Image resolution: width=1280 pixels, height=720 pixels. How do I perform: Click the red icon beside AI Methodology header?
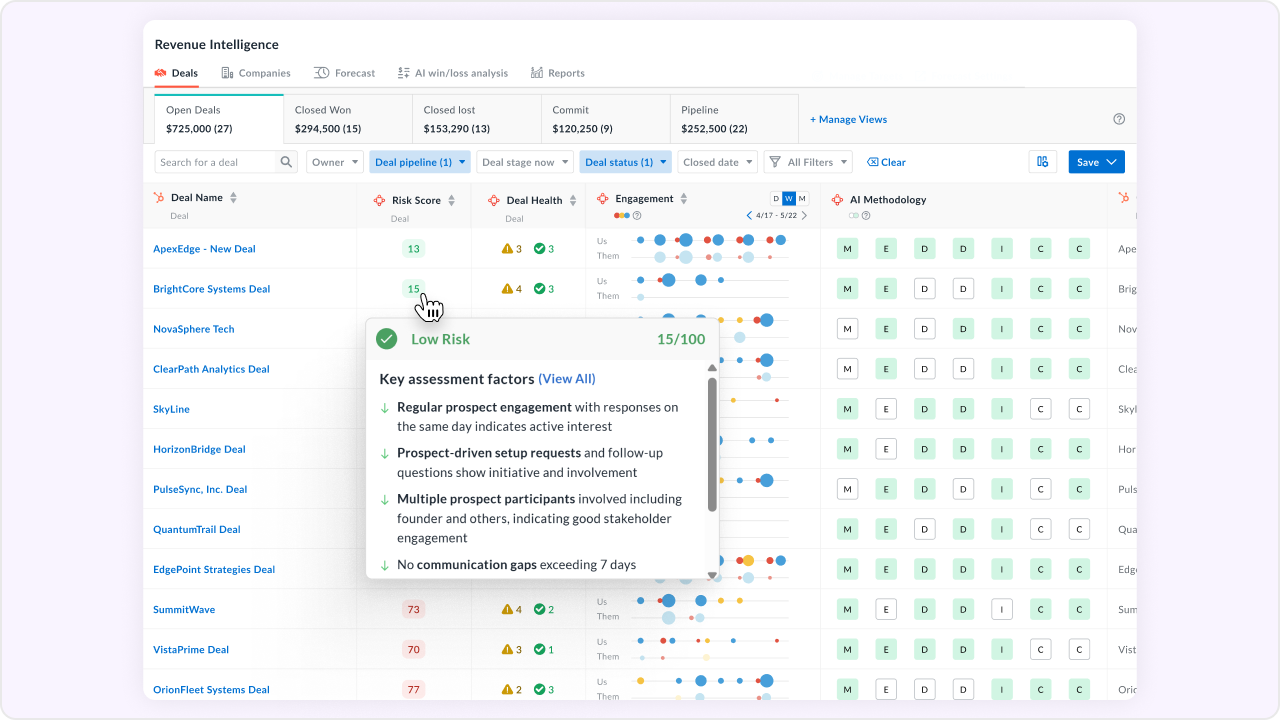[x=838, y=200]
